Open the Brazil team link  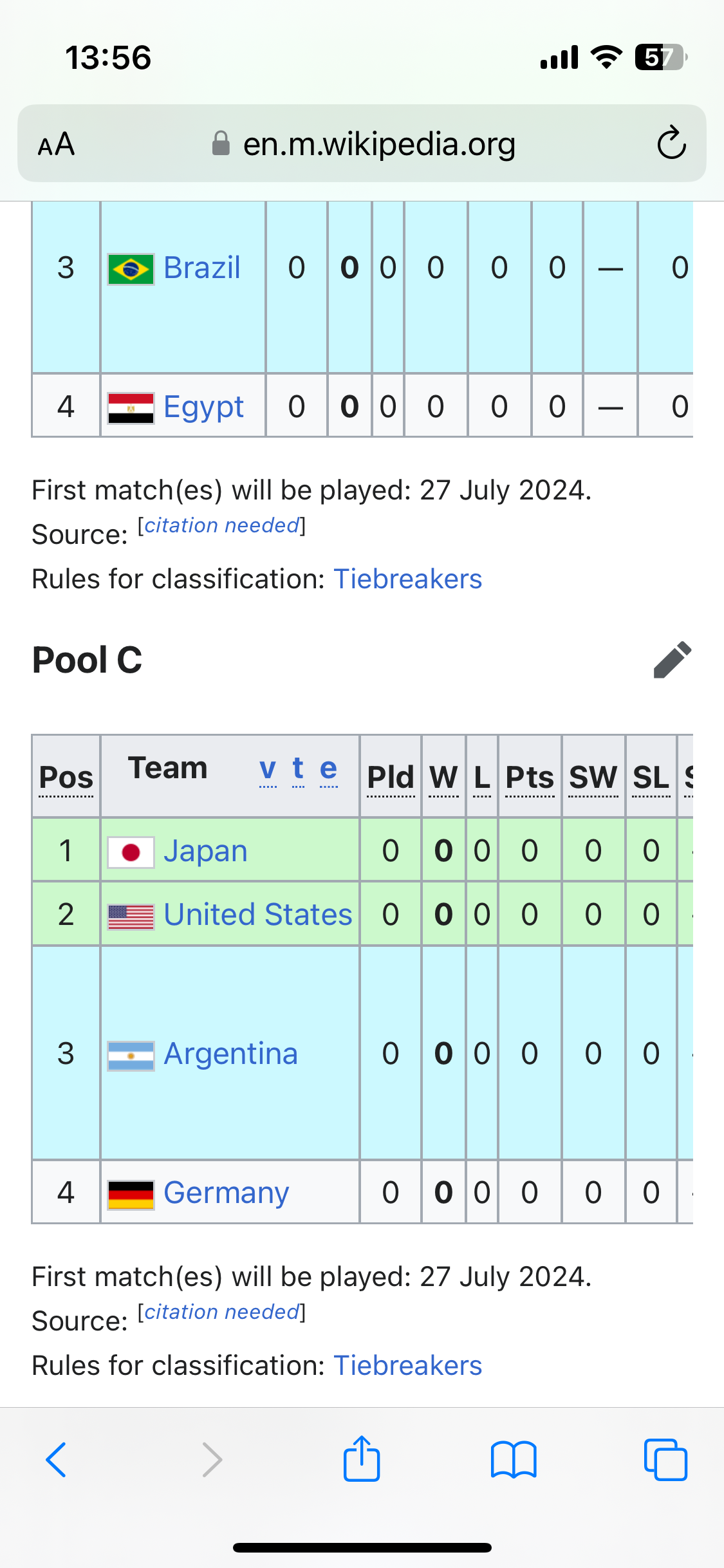pyautogui.click(x=202, y=268)
